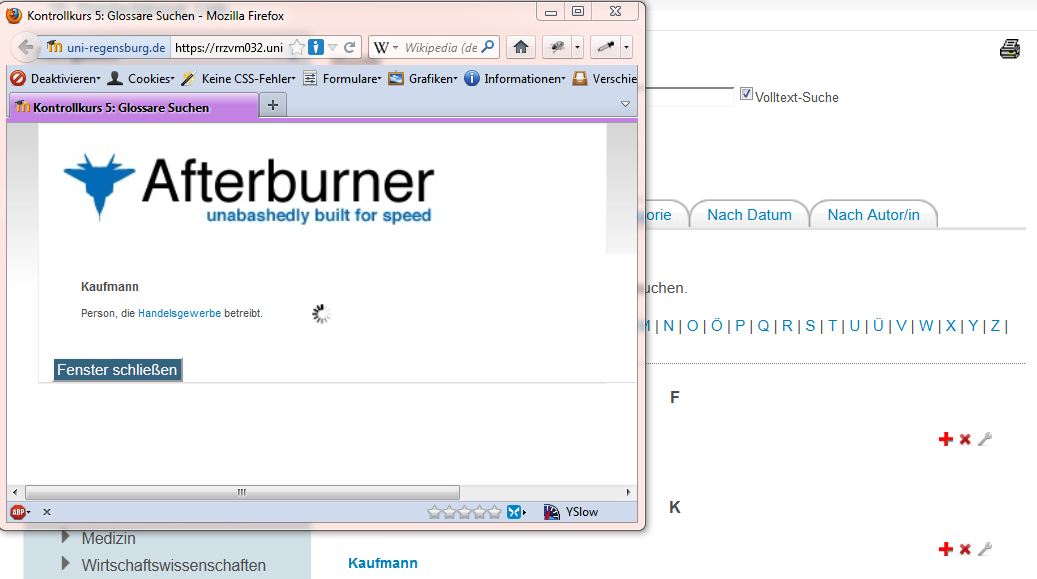Click the scrollbar right arrow
This screenshot has height=579, width=1037.
(x=628, y=492)
